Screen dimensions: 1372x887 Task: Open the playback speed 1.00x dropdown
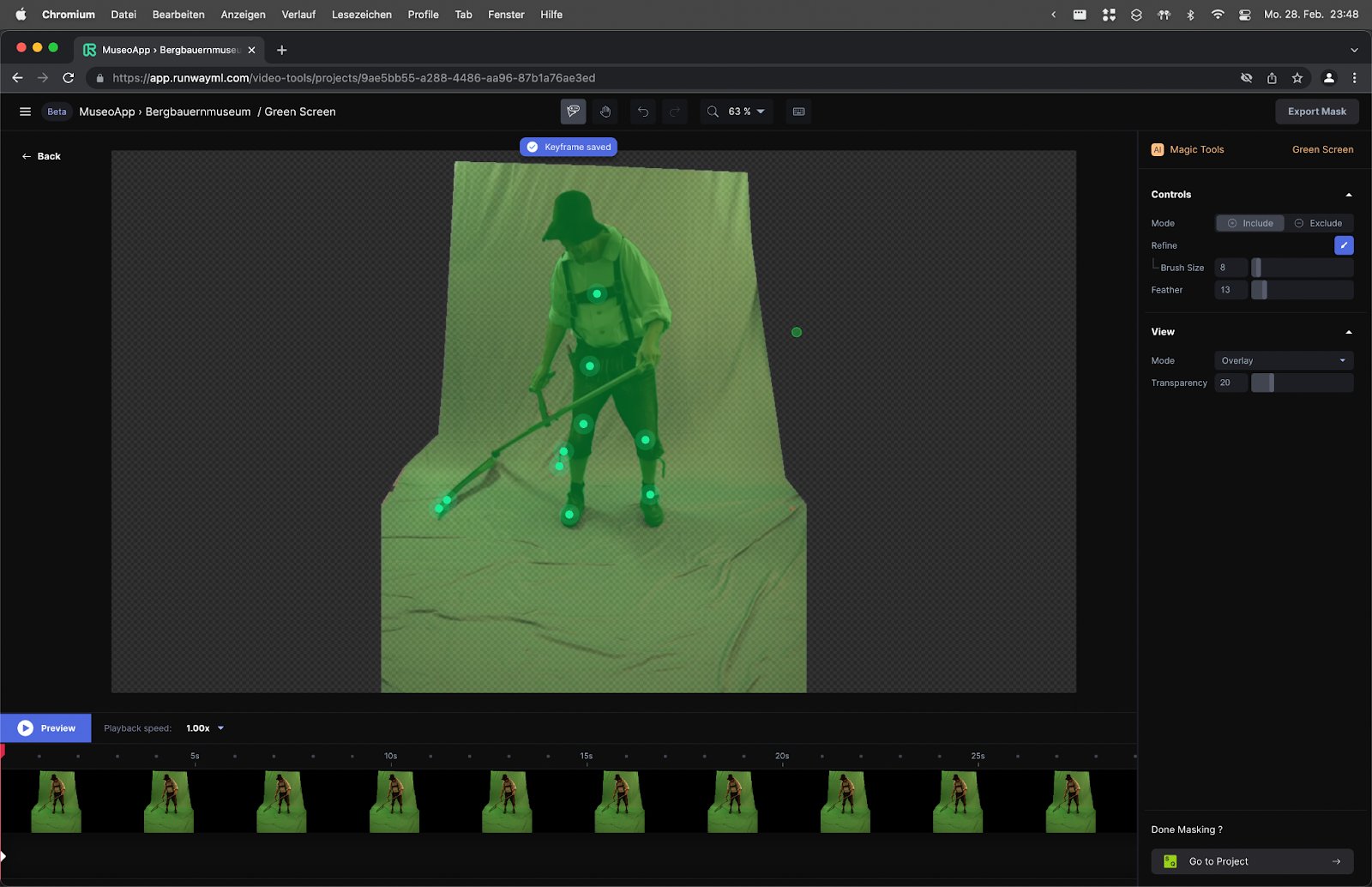click(205, 728)
